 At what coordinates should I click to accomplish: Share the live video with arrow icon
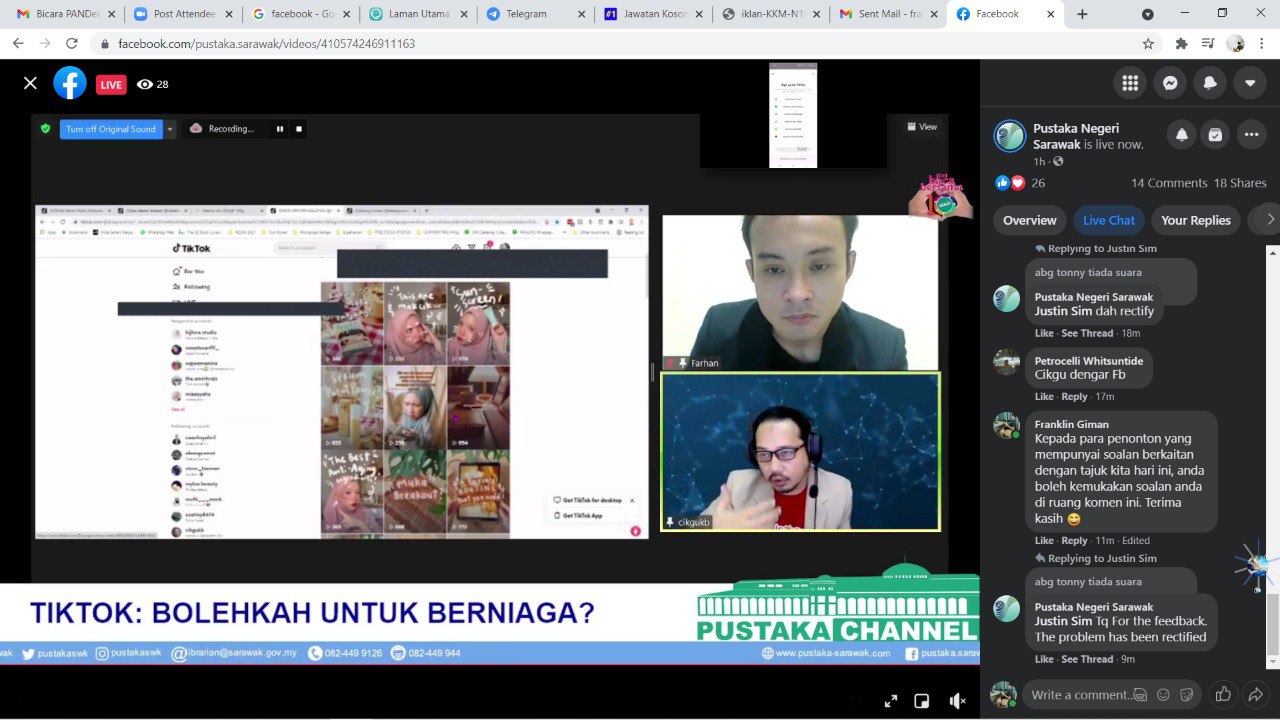(1257, 694)
